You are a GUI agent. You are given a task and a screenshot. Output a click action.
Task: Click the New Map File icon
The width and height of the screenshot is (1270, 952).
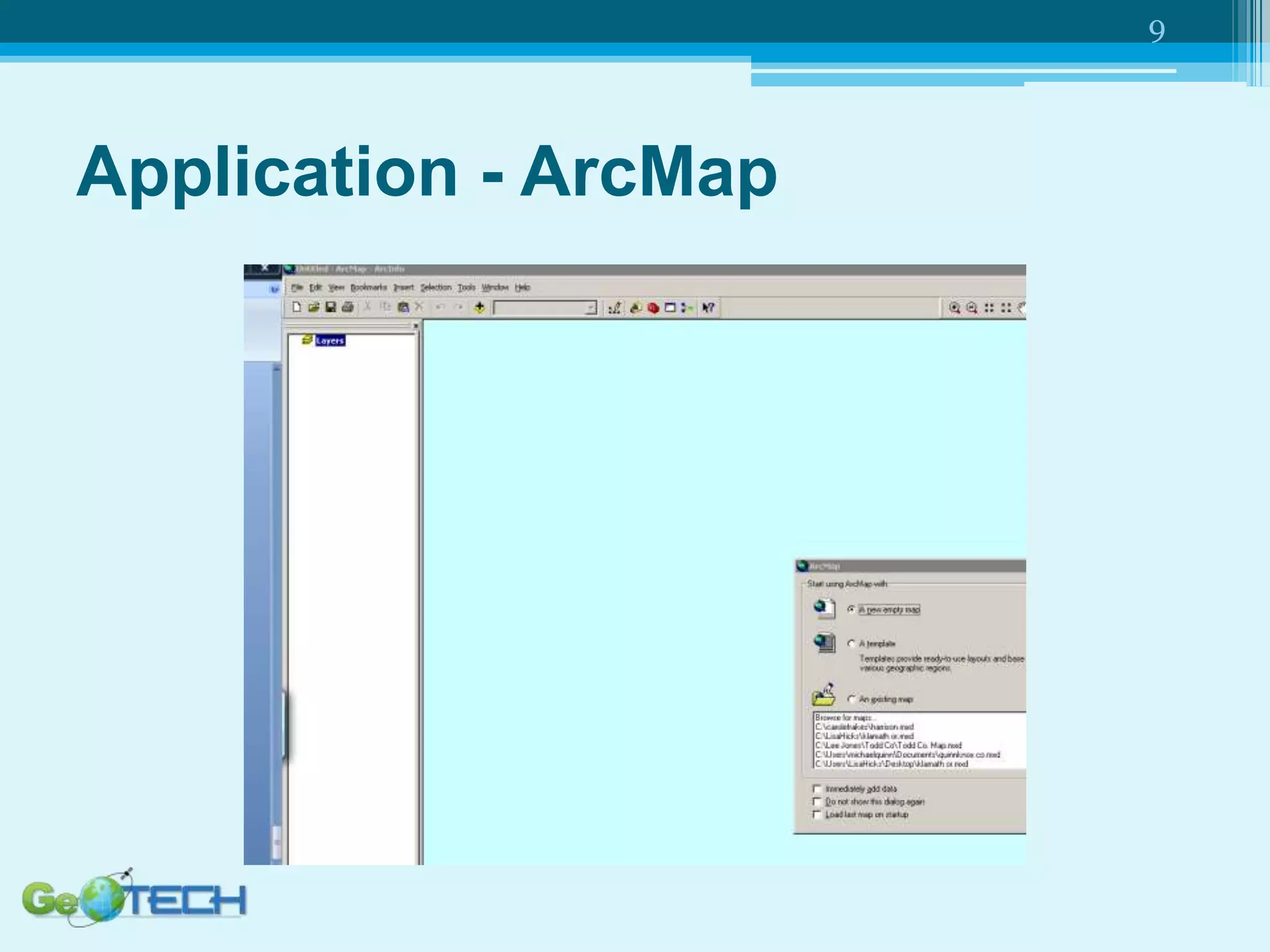pos(296,307)
